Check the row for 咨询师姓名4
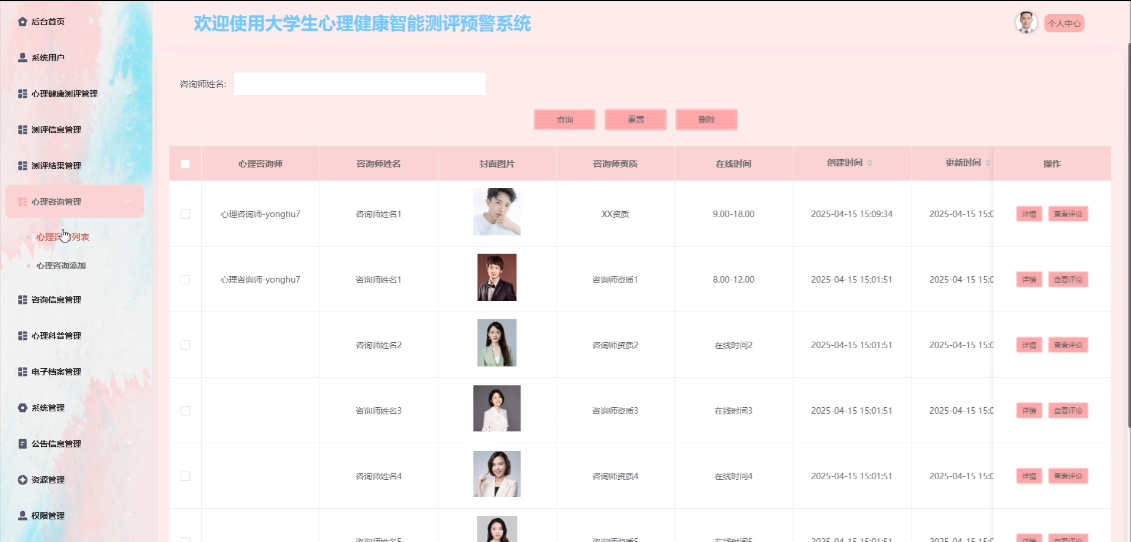This screenshot has height=542, width=1131. pyautogui.click(x=185, y=476)
